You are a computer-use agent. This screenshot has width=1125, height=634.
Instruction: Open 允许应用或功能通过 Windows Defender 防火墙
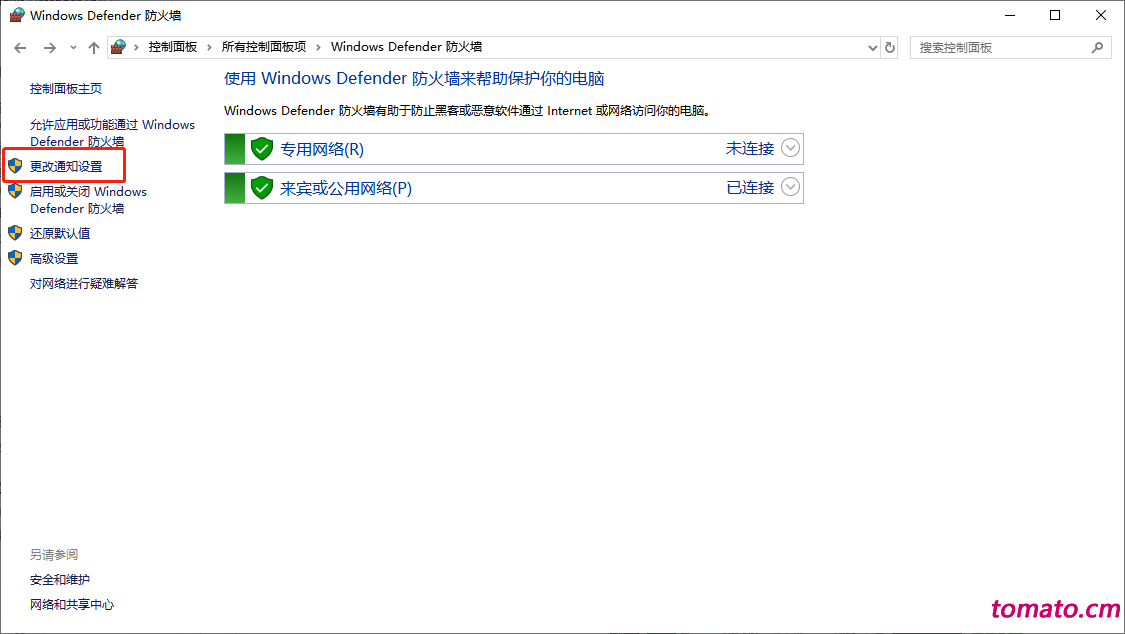coord(112,133)
